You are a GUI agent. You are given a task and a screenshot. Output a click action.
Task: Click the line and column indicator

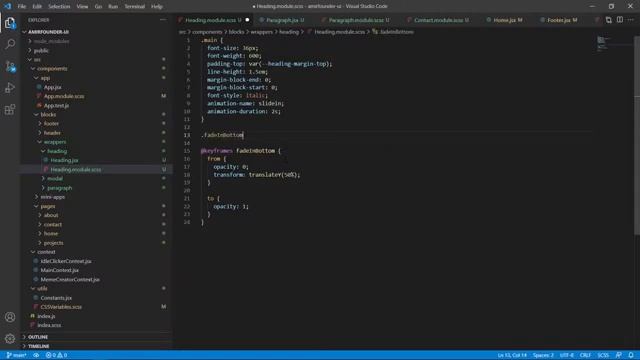[512, 355]
